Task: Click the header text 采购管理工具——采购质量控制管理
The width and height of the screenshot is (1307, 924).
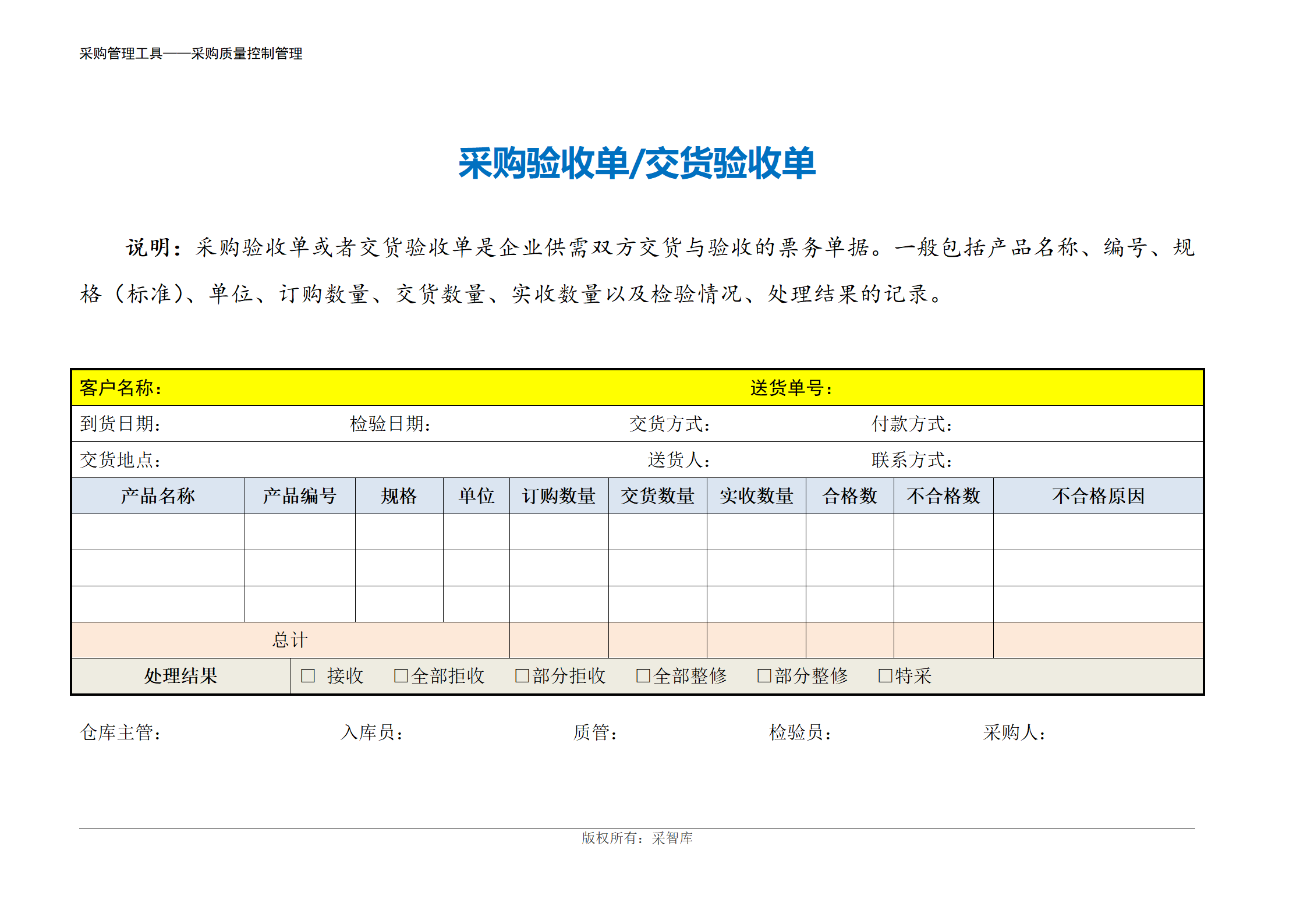Action: pyautogui.click(x=191, y=54)
